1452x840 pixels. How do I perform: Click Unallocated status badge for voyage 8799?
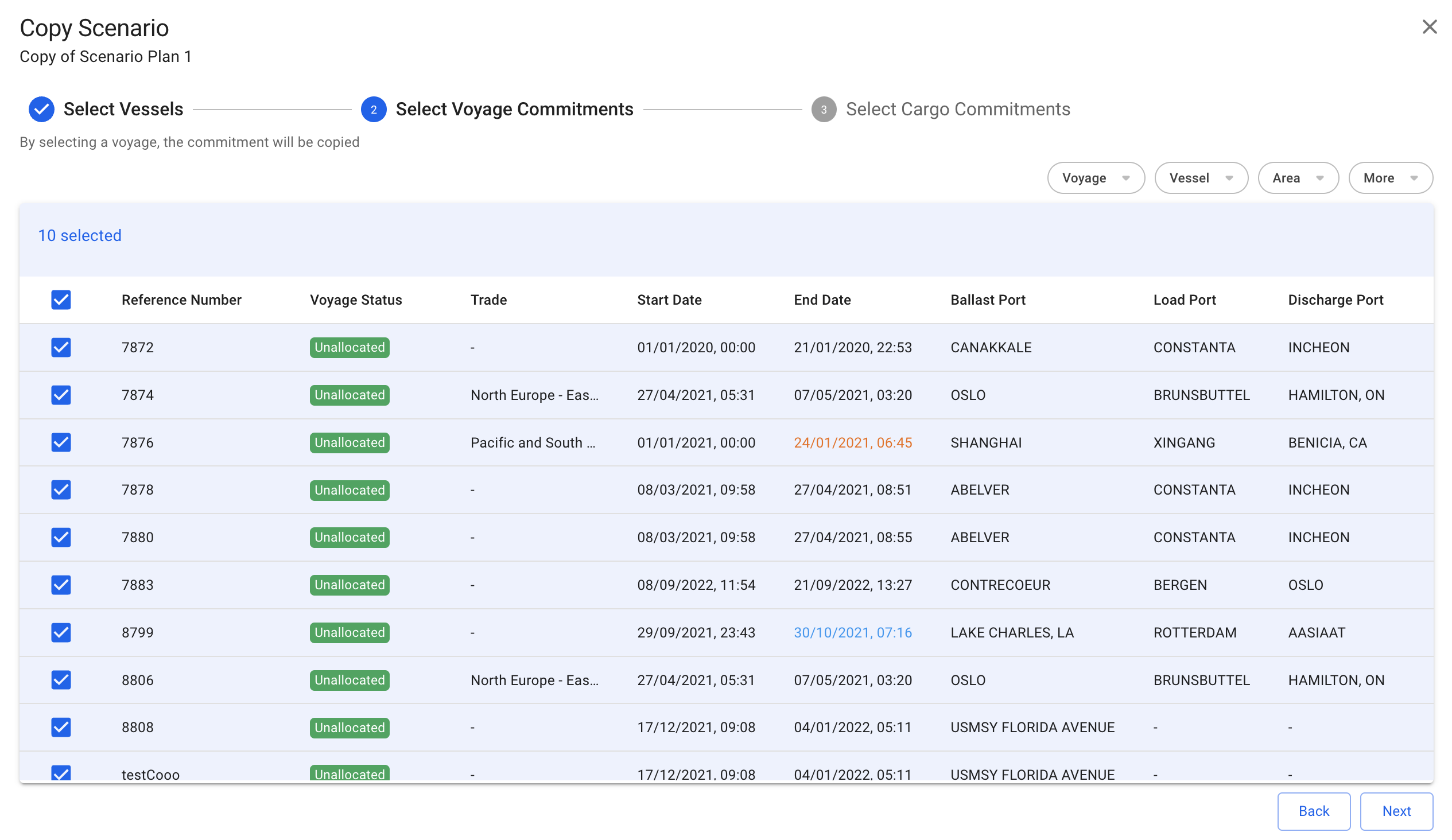point(349,633)
